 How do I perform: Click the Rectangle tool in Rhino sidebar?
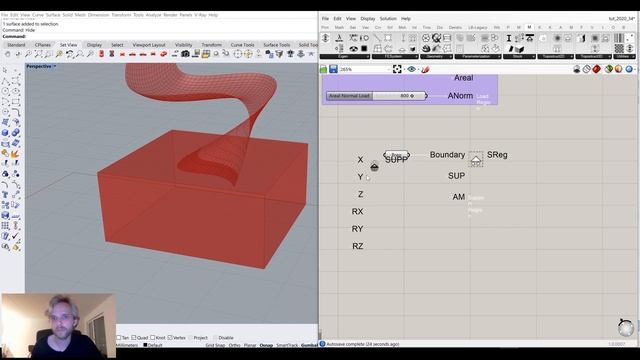coord(16,102)
